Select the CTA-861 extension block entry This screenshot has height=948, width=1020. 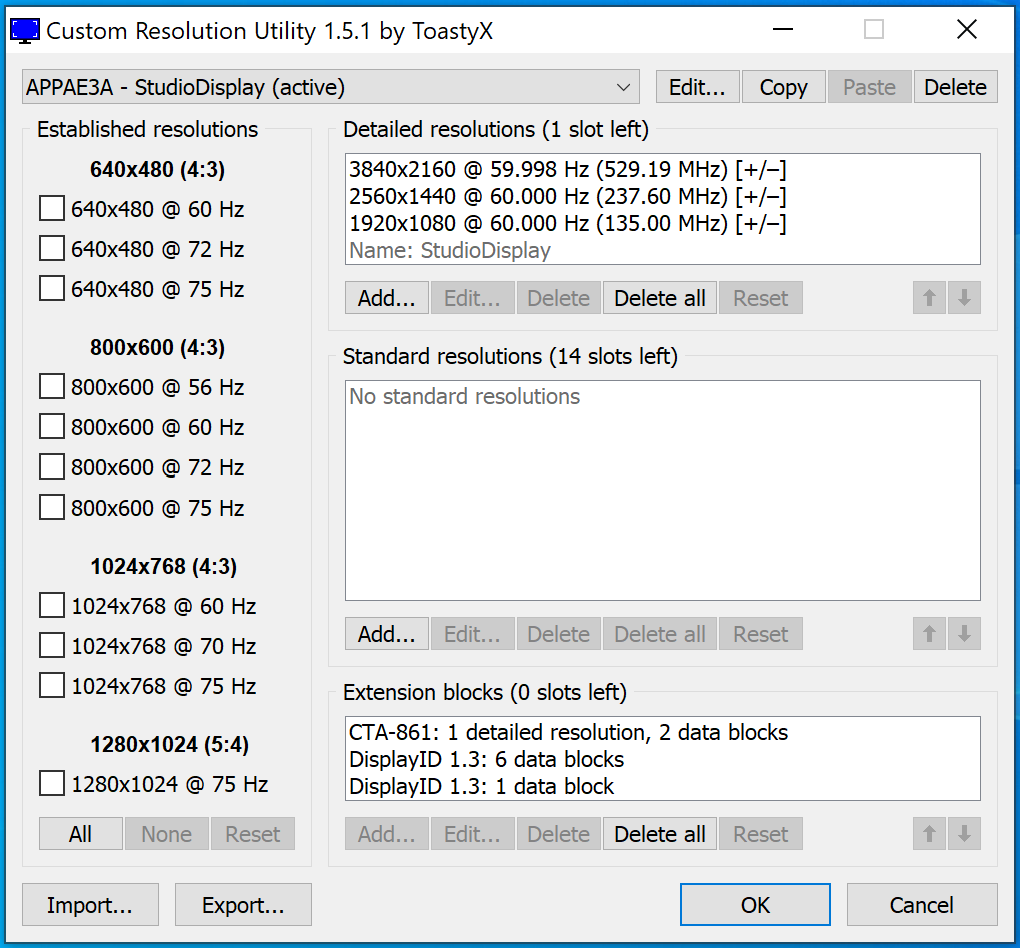point(568,733)
